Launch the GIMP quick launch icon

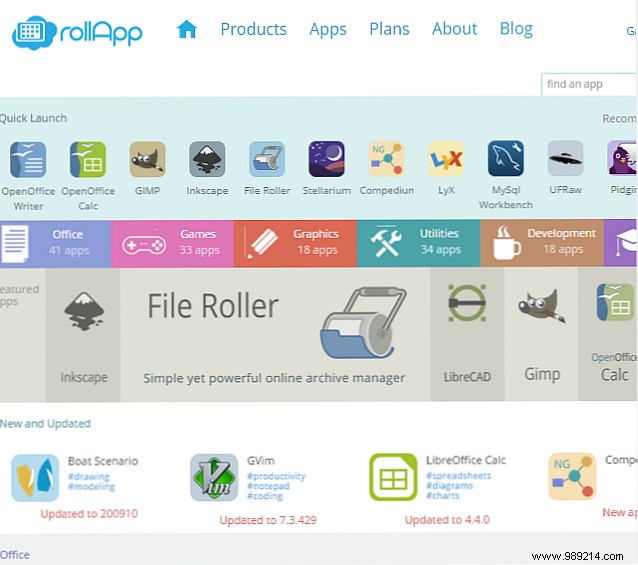pos(147,159)
